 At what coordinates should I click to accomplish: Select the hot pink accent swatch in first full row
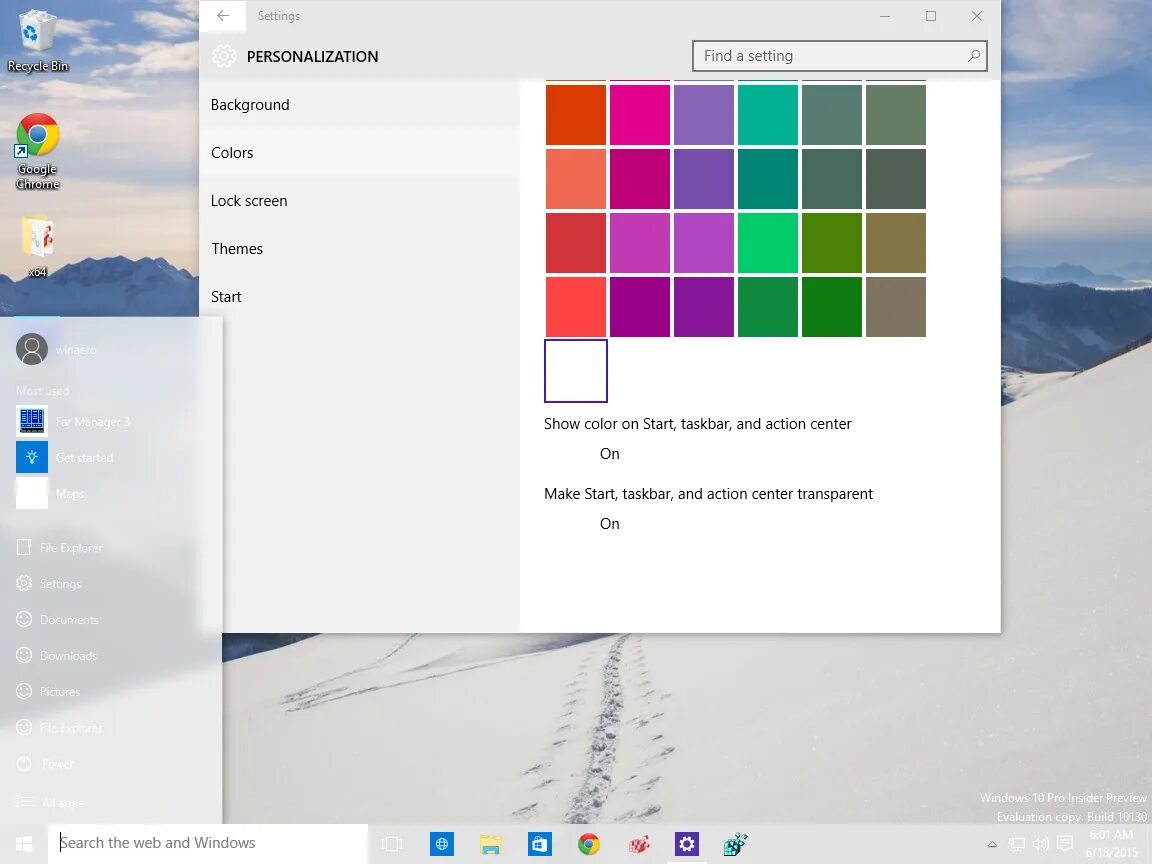coord(639,115)
